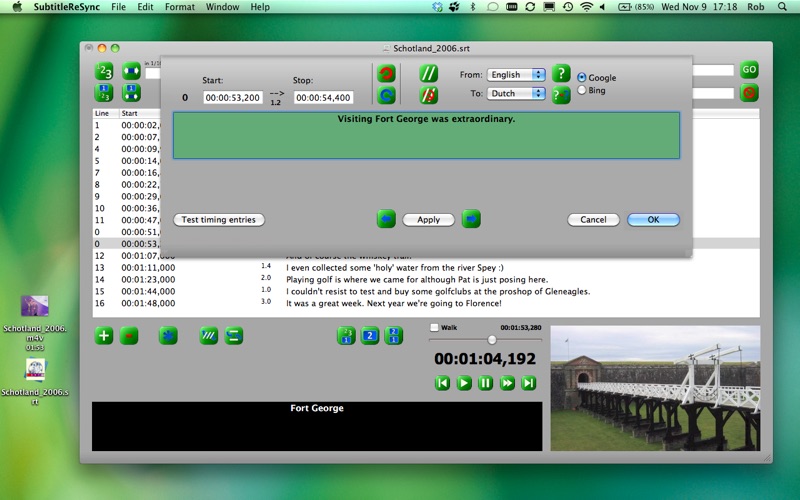The height and width of the screenshot is (500, 800).
Task: Open the Format menu
Action: pos(180,7)
